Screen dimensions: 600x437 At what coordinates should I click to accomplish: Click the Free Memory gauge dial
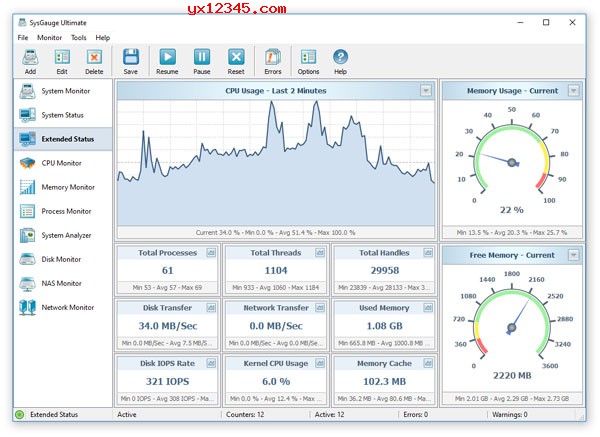(x=512, y=323)
